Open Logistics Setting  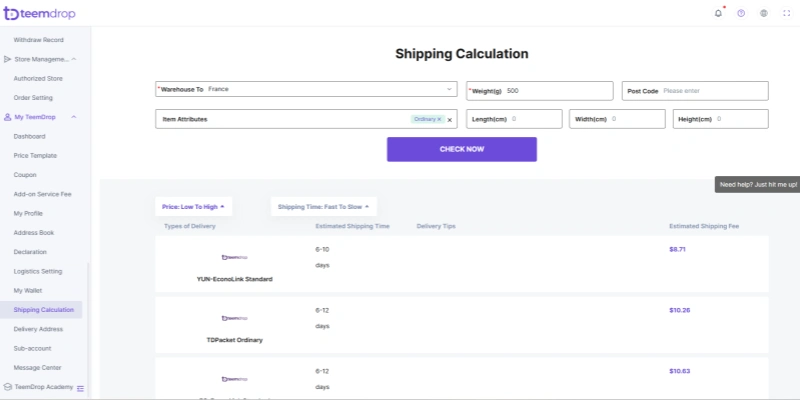38,271
